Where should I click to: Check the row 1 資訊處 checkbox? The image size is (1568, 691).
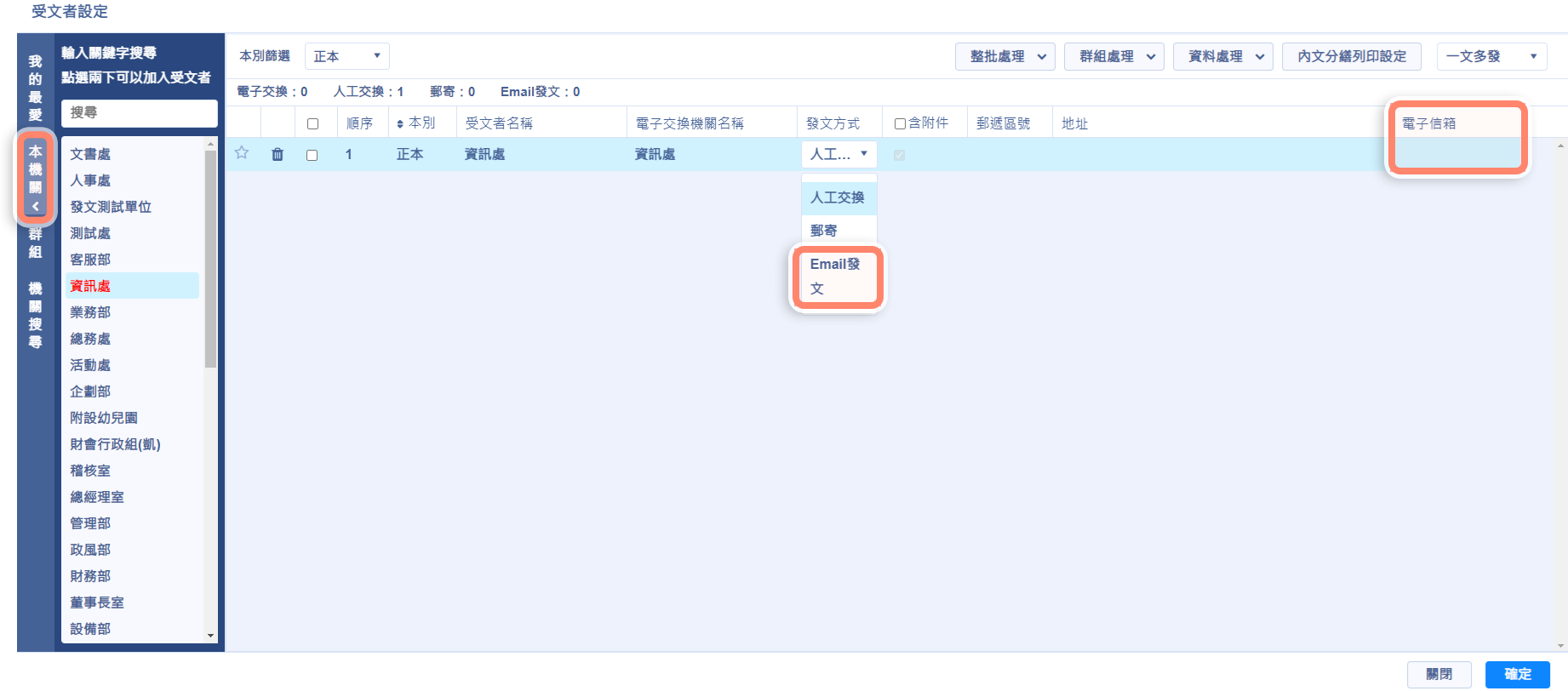(x=312, y=155)
